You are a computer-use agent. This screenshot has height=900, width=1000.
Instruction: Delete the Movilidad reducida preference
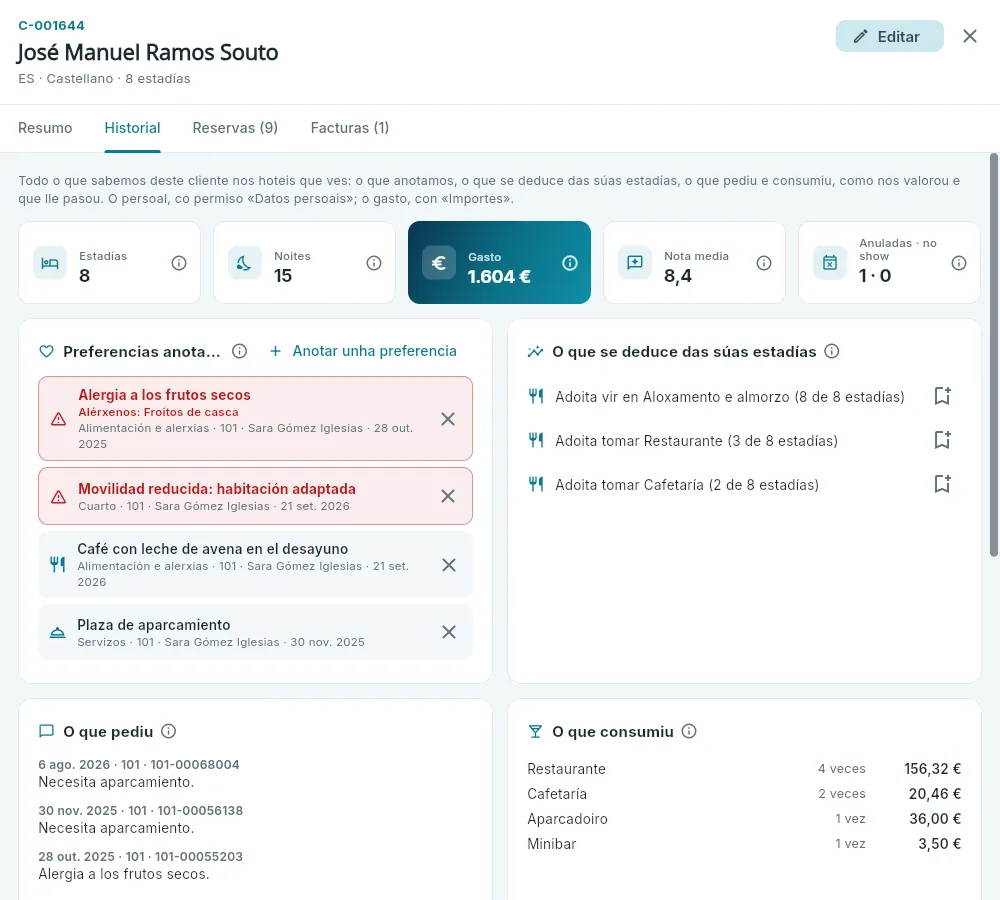coord(448,496)
